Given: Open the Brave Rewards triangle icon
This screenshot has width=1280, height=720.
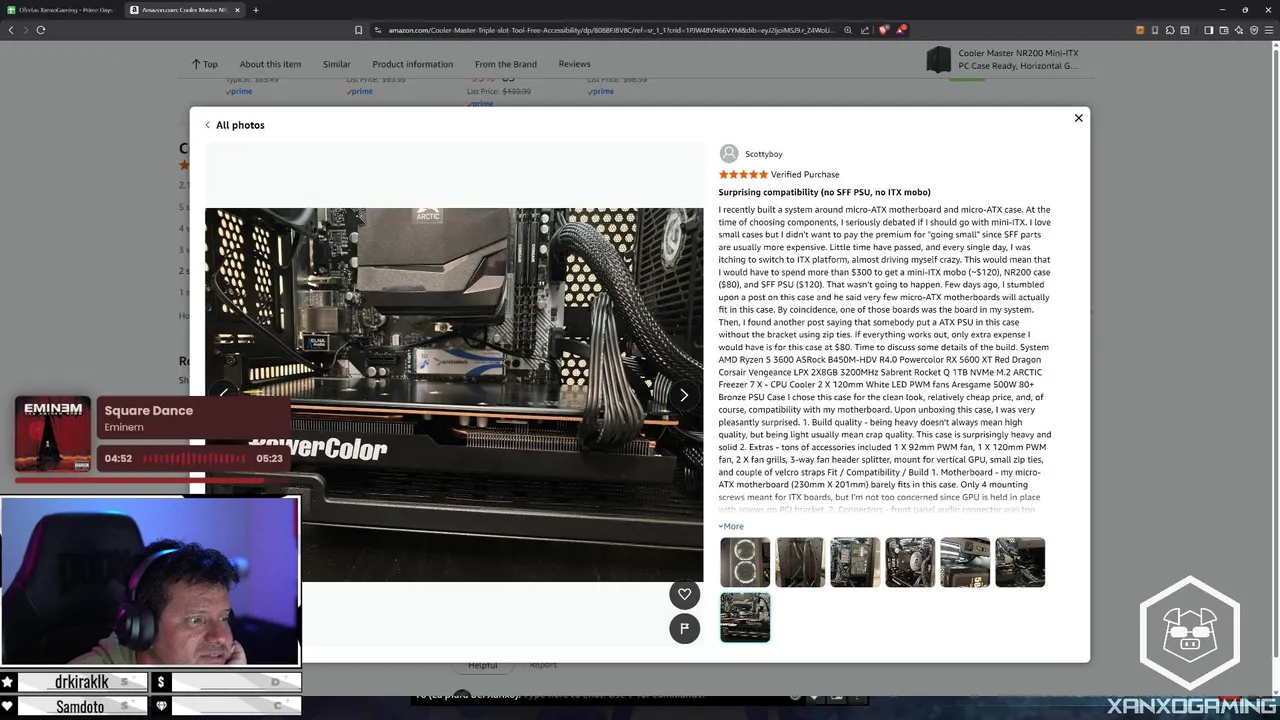Looking at the screenshot, I should (x=901, y=30).
